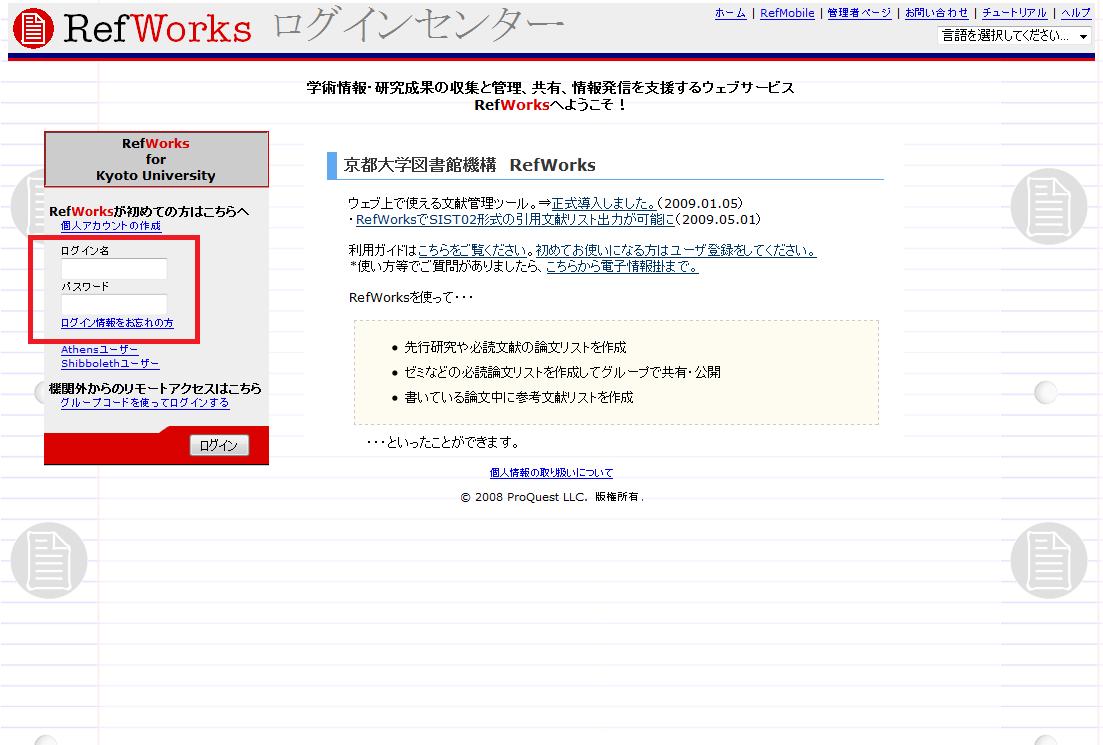Click the RefWorksへようこそ welcome text

[550, 106]
